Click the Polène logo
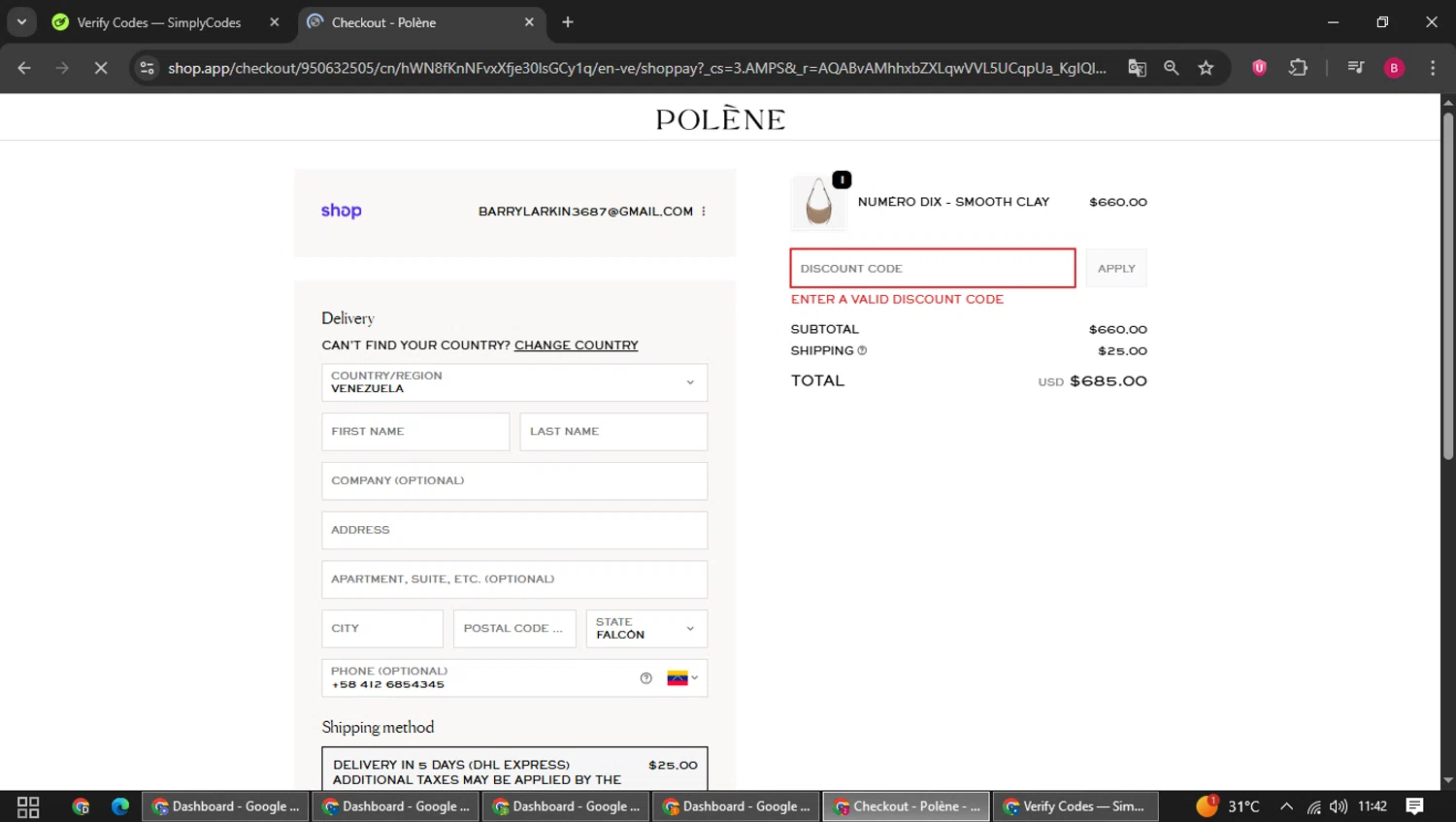The image size is (1456, 822). pyautogui.click(x=720, y=118)
